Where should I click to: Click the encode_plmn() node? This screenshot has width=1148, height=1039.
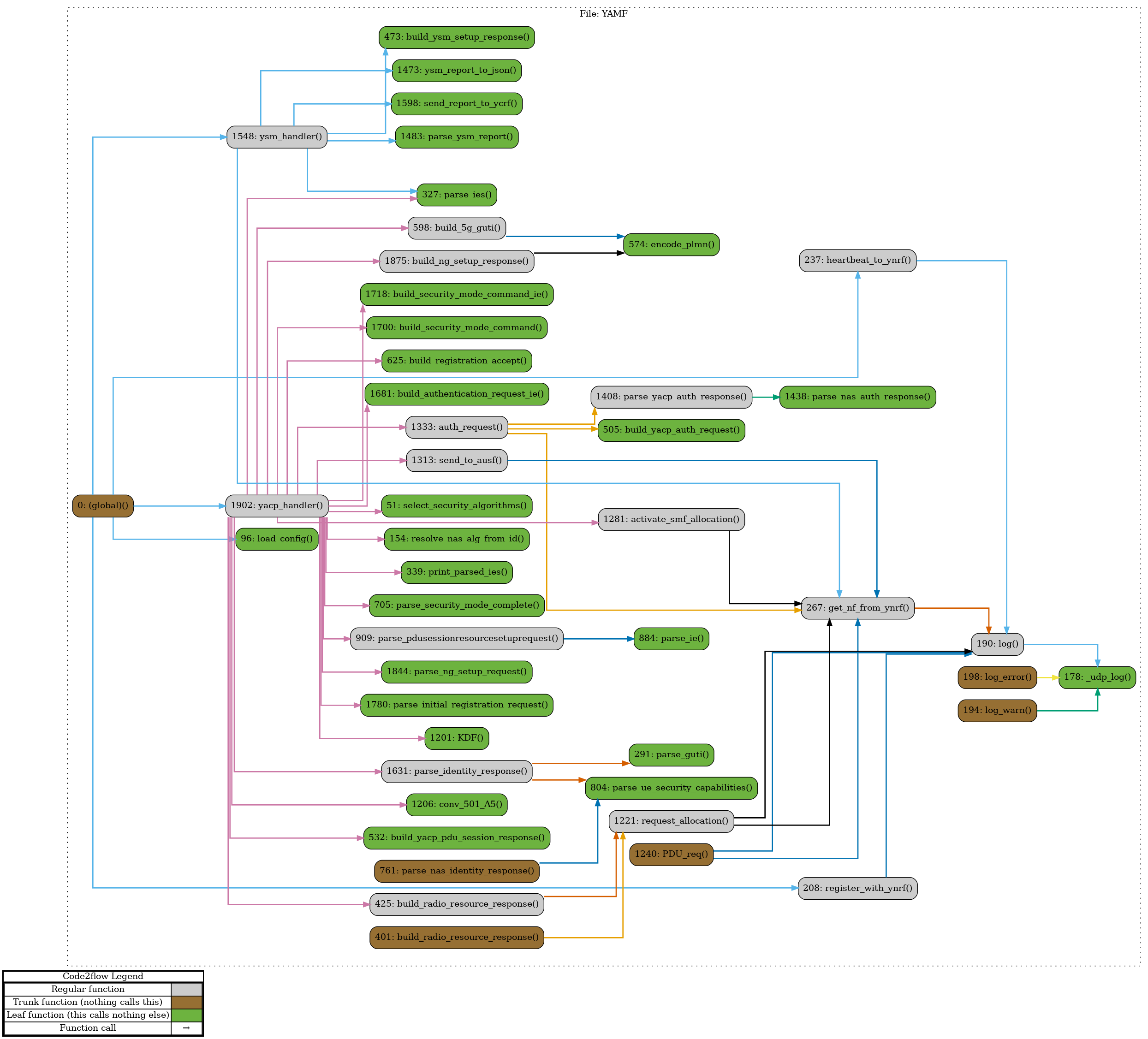(x=671, y=244)
